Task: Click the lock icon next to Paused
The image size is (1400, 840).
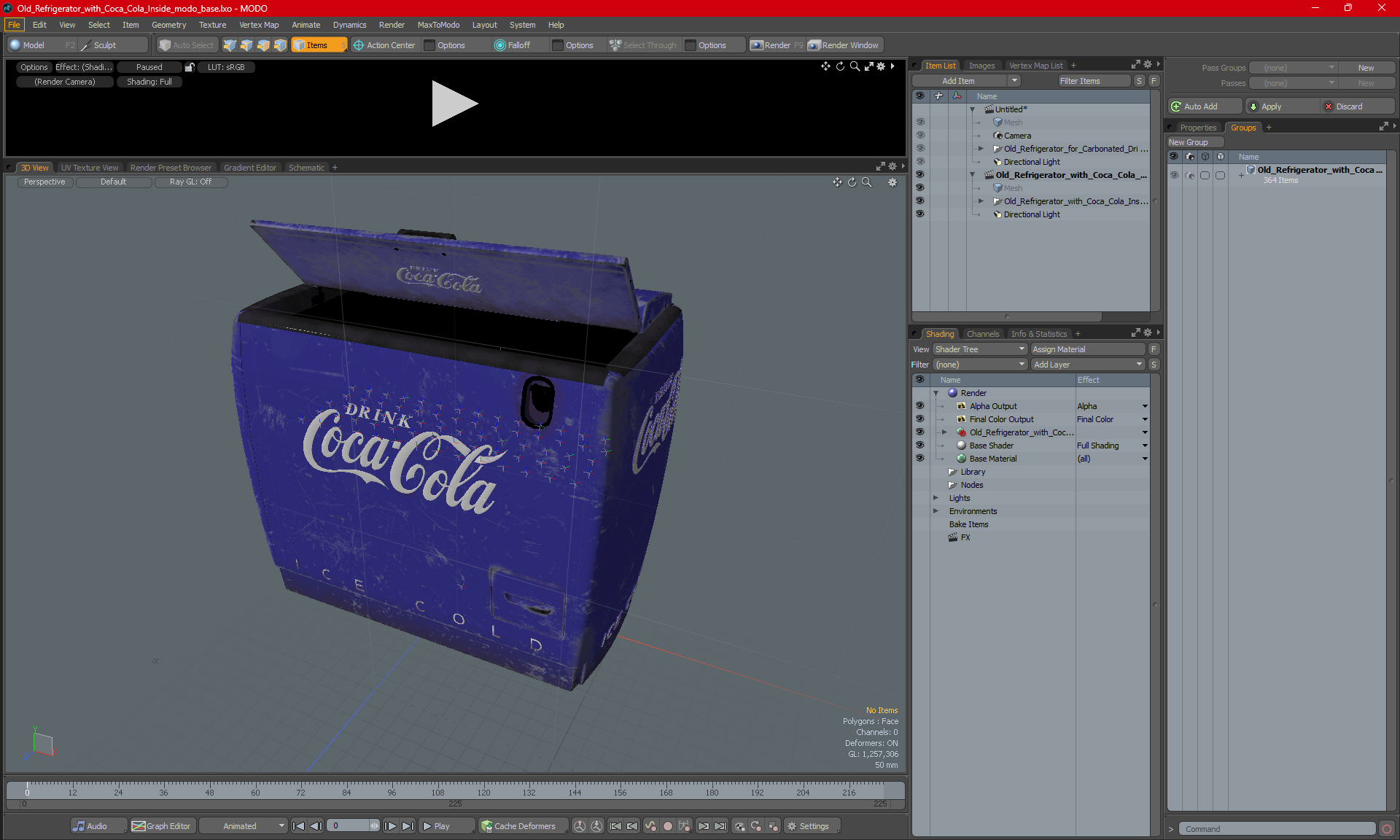Action: click(x=190, y=67)
